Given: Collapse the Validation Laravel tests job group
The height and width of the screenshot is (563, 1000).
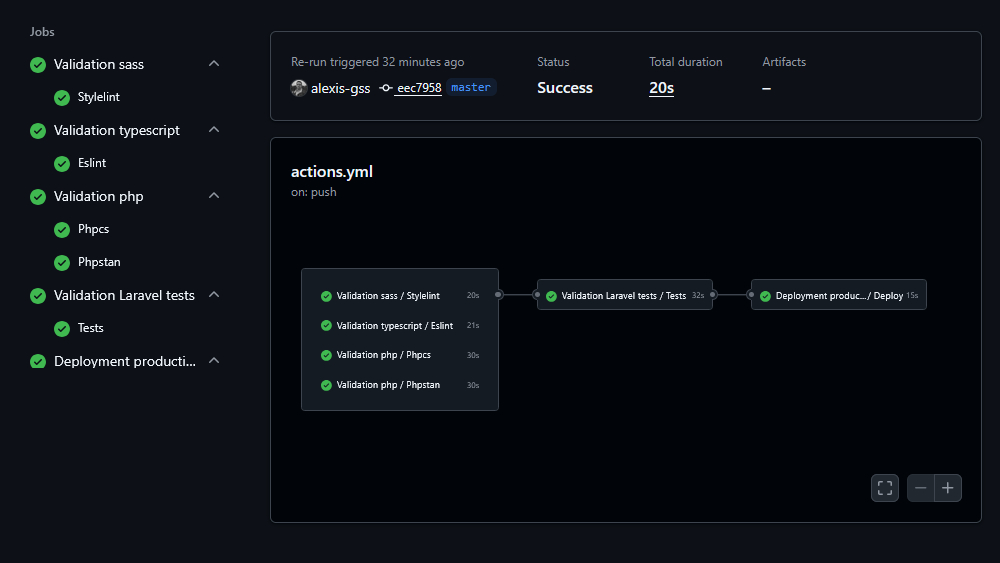Looking at the screenshot, I should [x=214, y=295].
